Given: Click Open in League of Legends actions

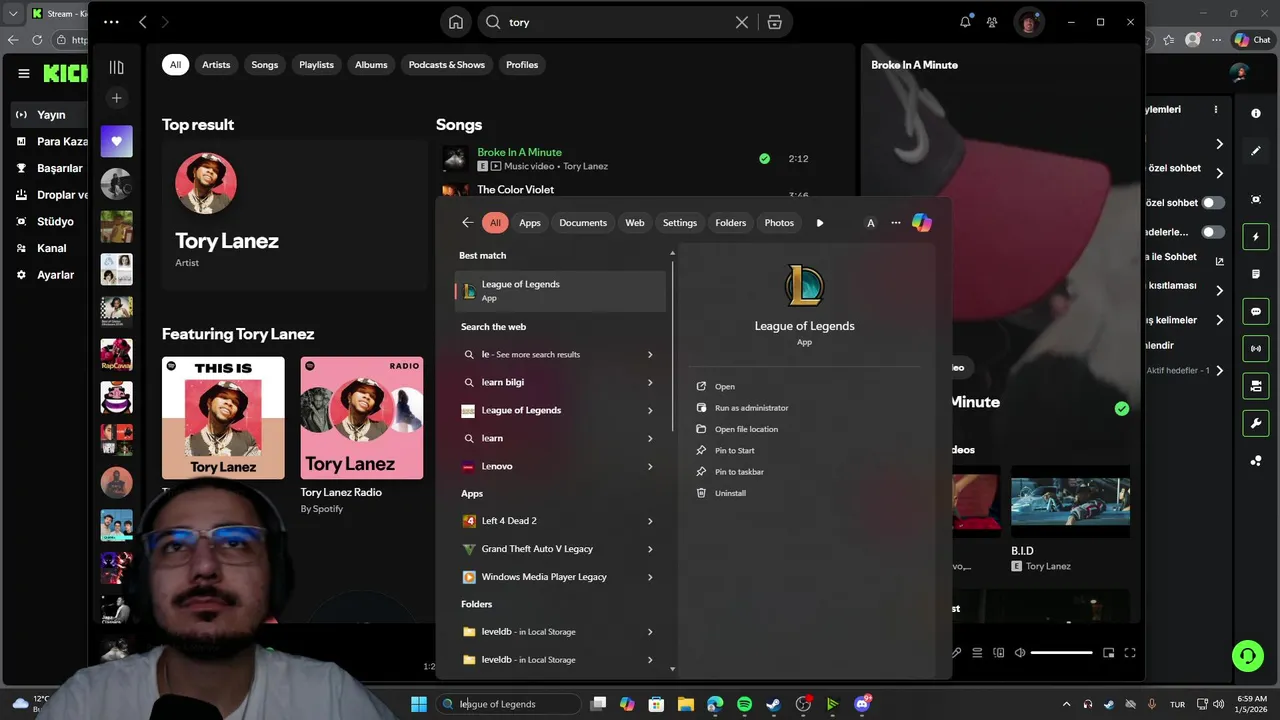Looking at the screenshot, I should [724, 386].
